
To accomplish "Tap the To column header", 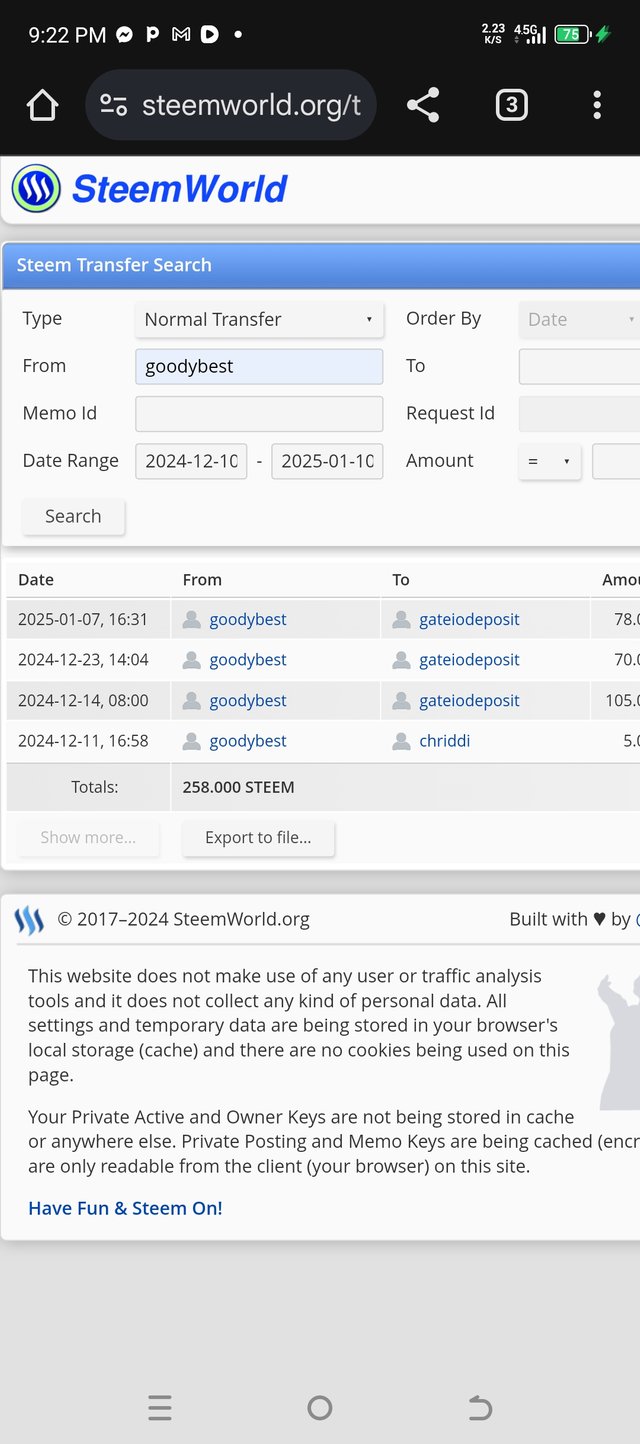I will [x=401, y=580].
